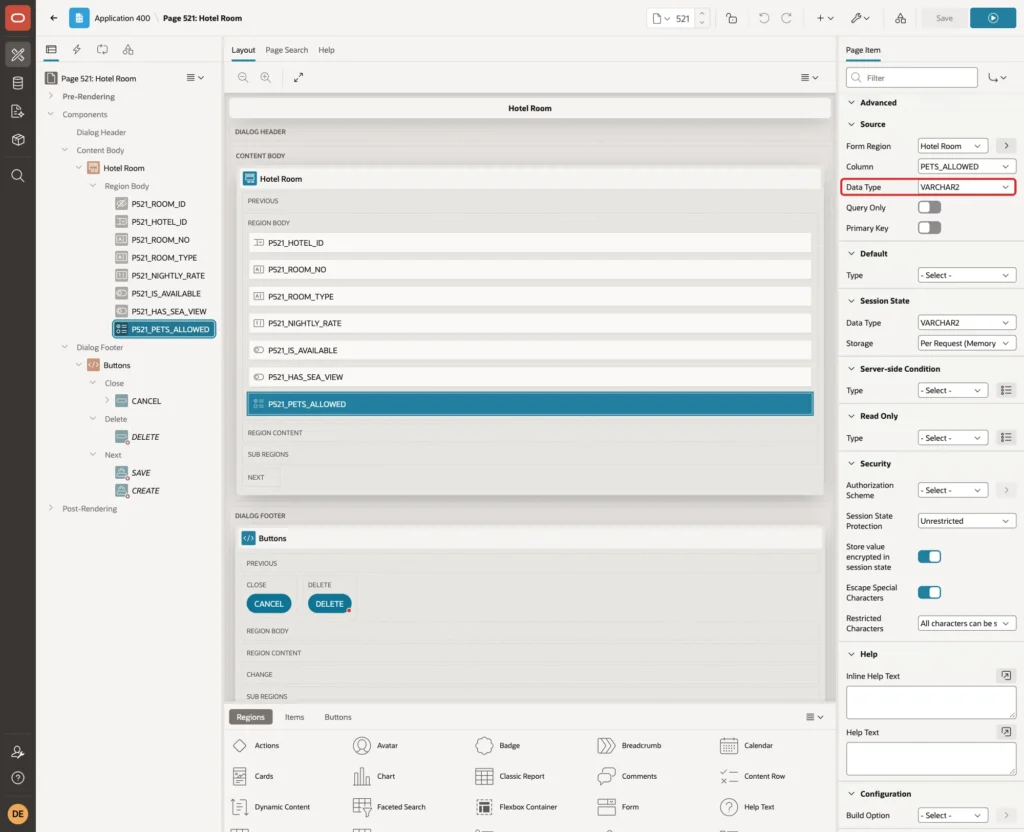Open the page lock icon
The image size is (1024, 832).
(x=731, y=18)
